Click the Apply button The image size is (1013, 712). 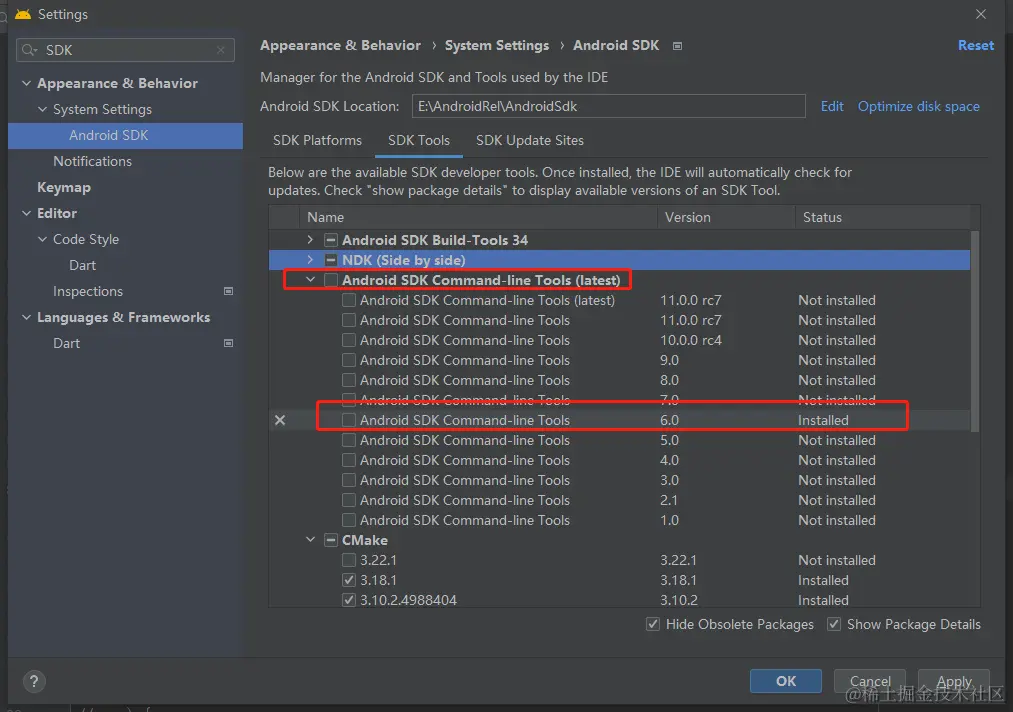tap(954, 681)
